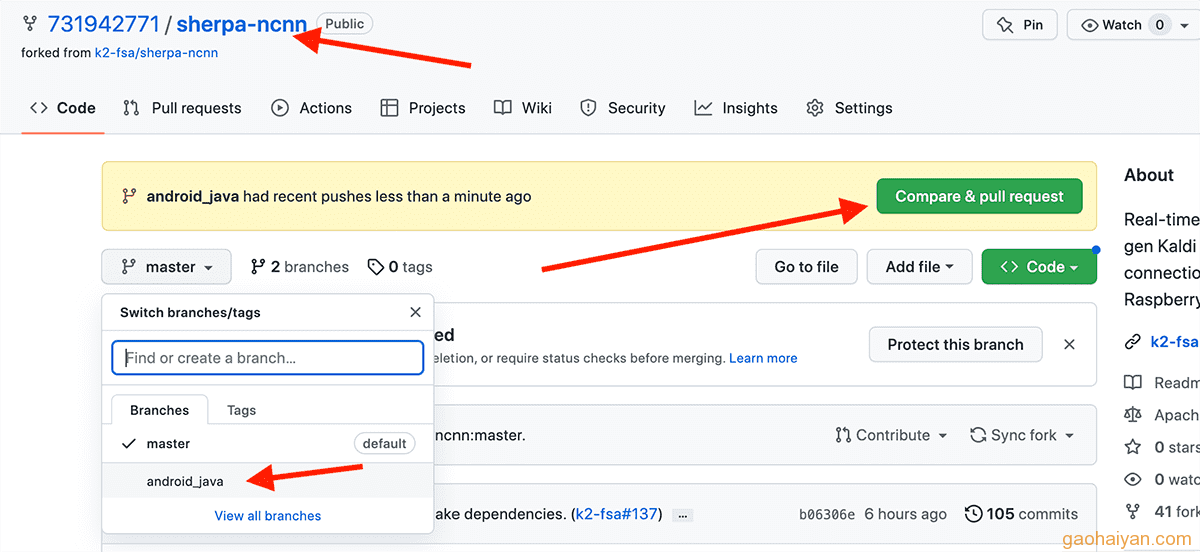Expand commit message ellipsis button
The width and height of the screenshot is (1200, 552).
(683, 515)
